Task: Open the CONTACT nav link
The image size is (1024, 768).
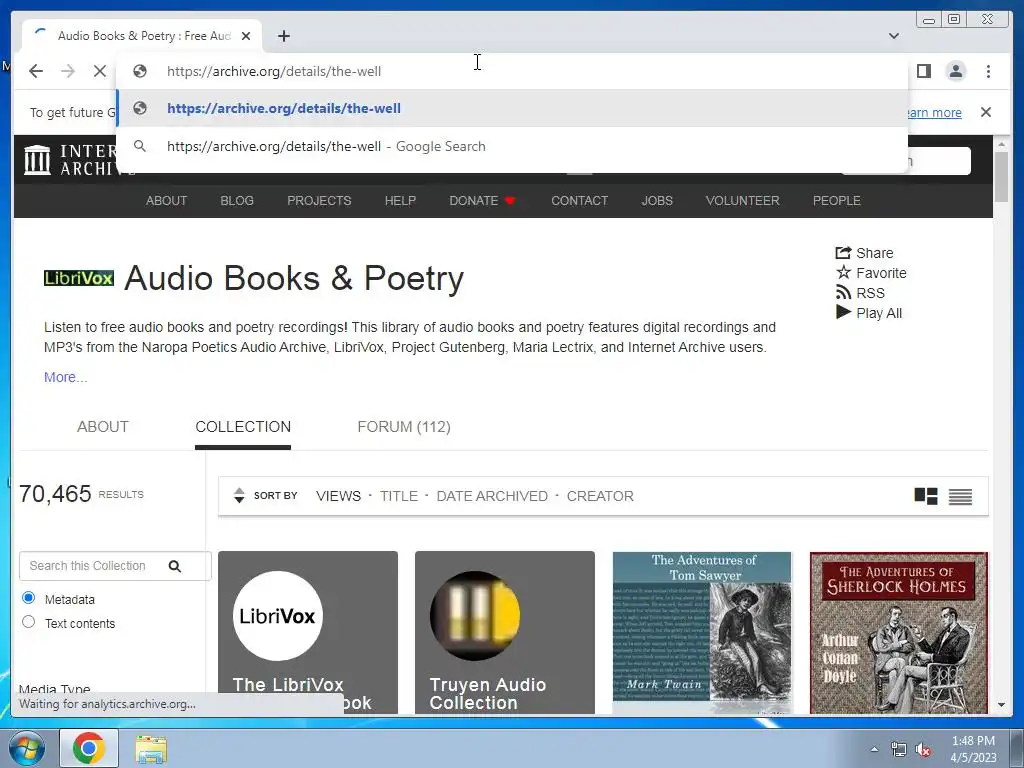Action: [579, 200]
